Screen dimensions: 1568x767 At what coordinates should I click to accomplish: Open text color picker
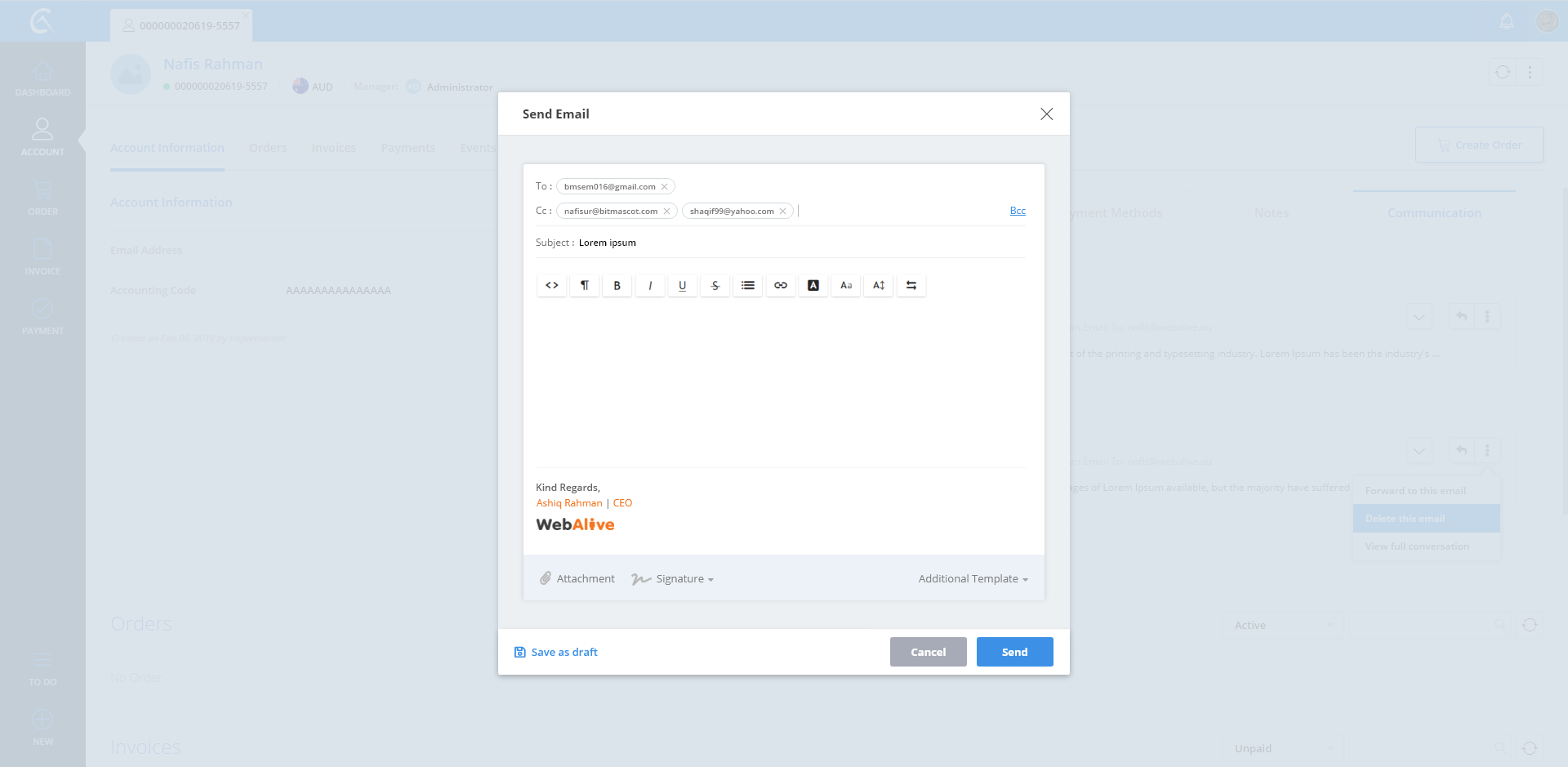[813, 285]
